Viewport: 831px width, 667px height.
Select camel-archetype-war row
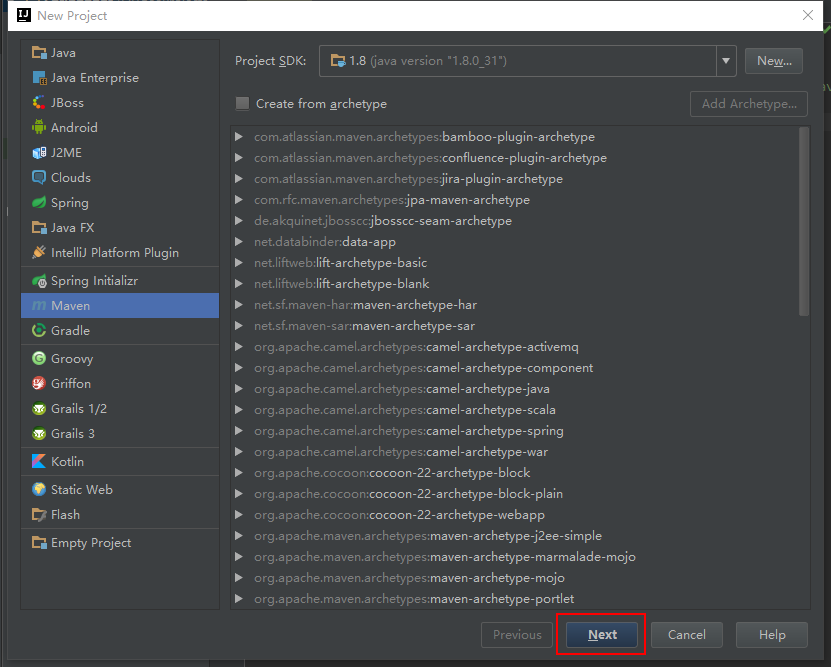[x=520, y=452]
